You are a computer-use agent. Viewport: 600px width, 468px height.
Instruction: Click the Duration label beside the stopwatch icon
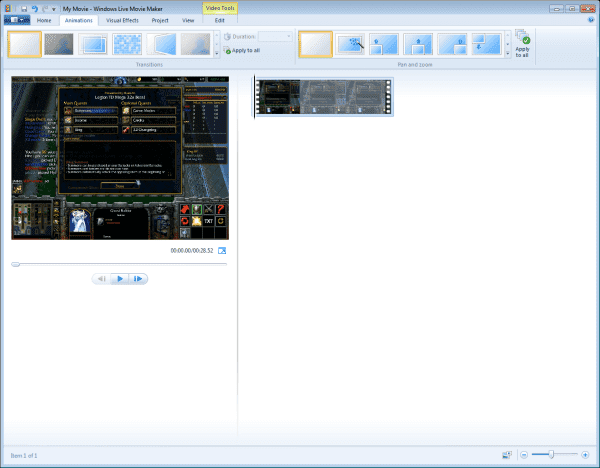click(x=244, y=37)
